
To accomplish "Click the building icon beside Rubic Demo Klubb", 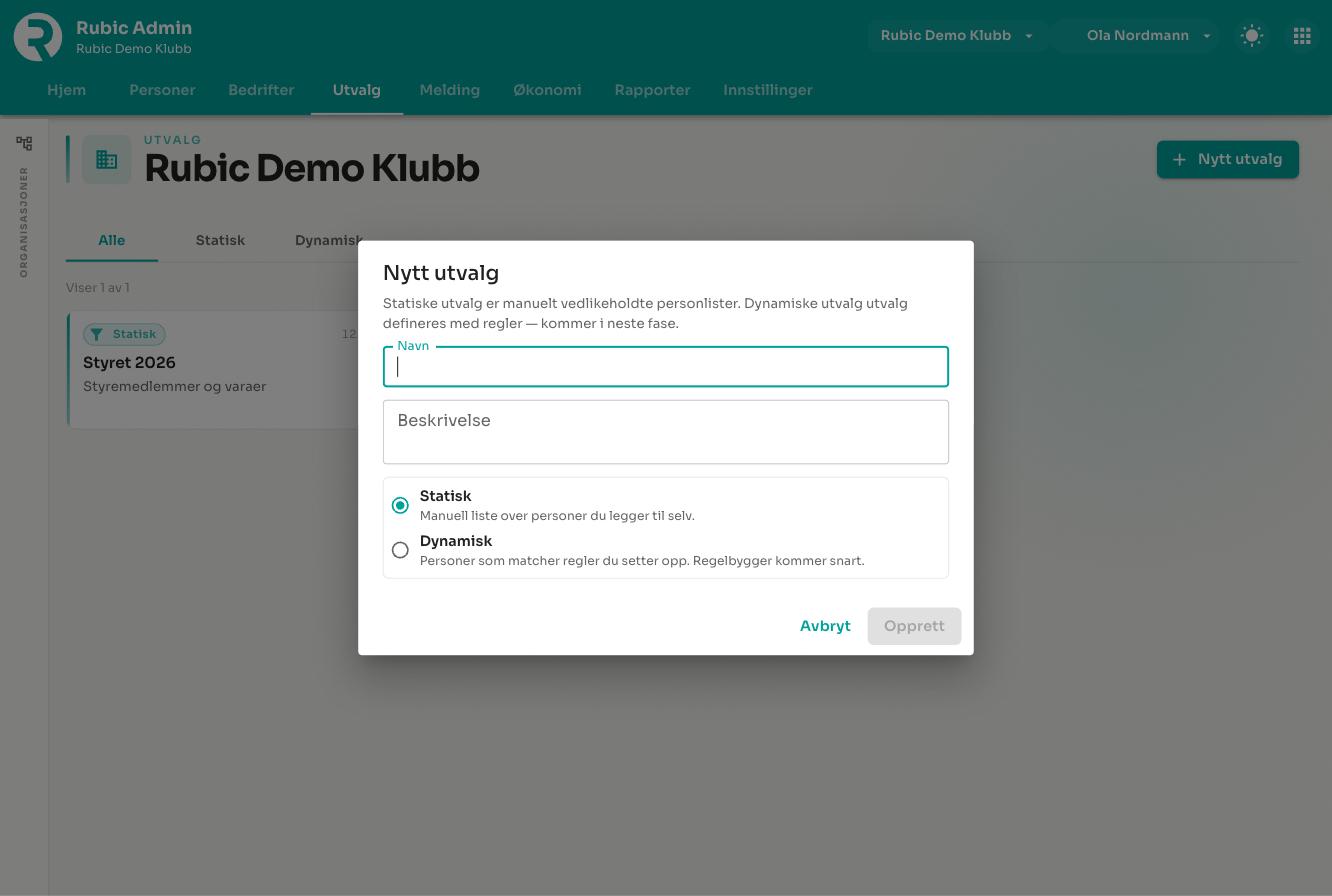I will click(x=107, y=159).
